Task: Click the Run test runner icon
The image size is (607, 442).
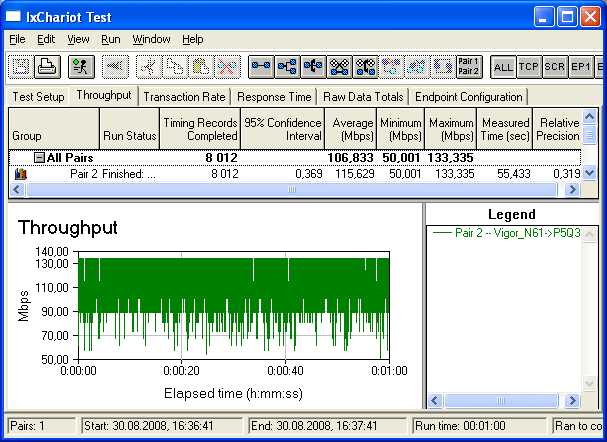Action: coord(81,67)
